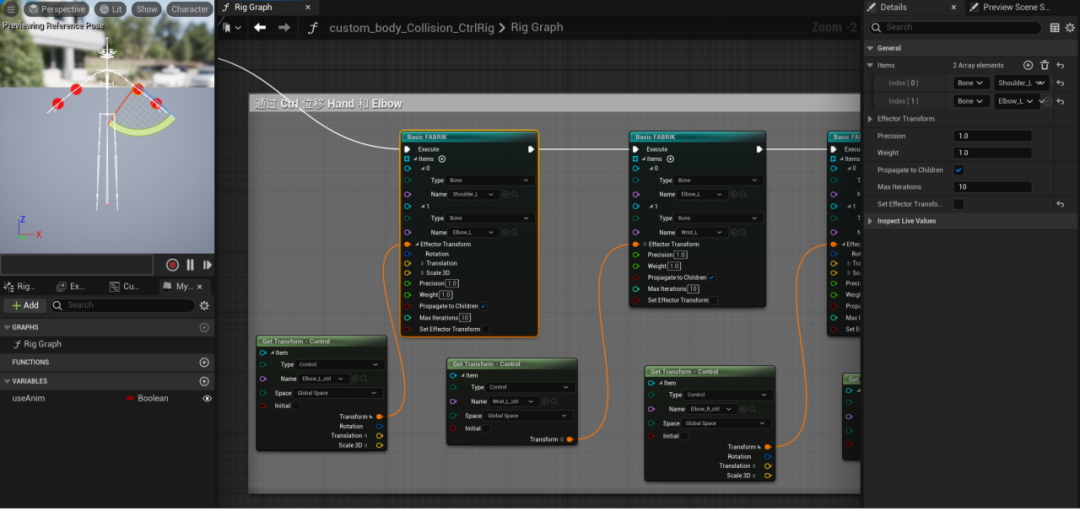Toggle Set Effector Transform on first FABRIK node
This screenshot has width=1080, height=511.
point(485,329)
